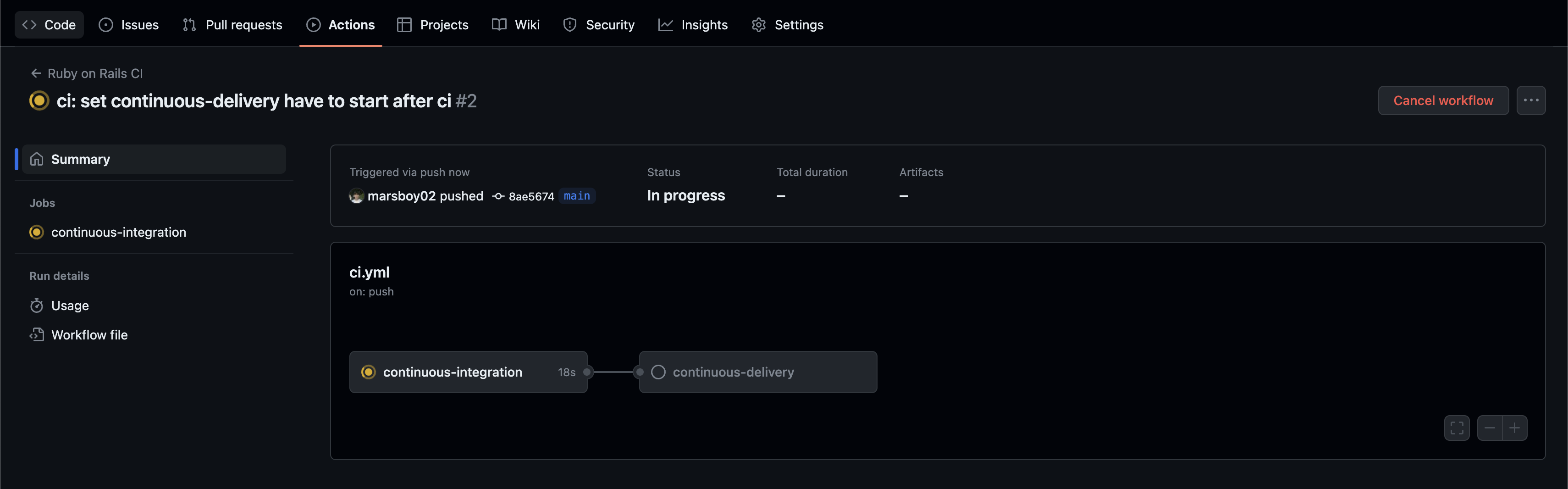
Task: Click the 'In progress' status text
Action: coord(685,195)
